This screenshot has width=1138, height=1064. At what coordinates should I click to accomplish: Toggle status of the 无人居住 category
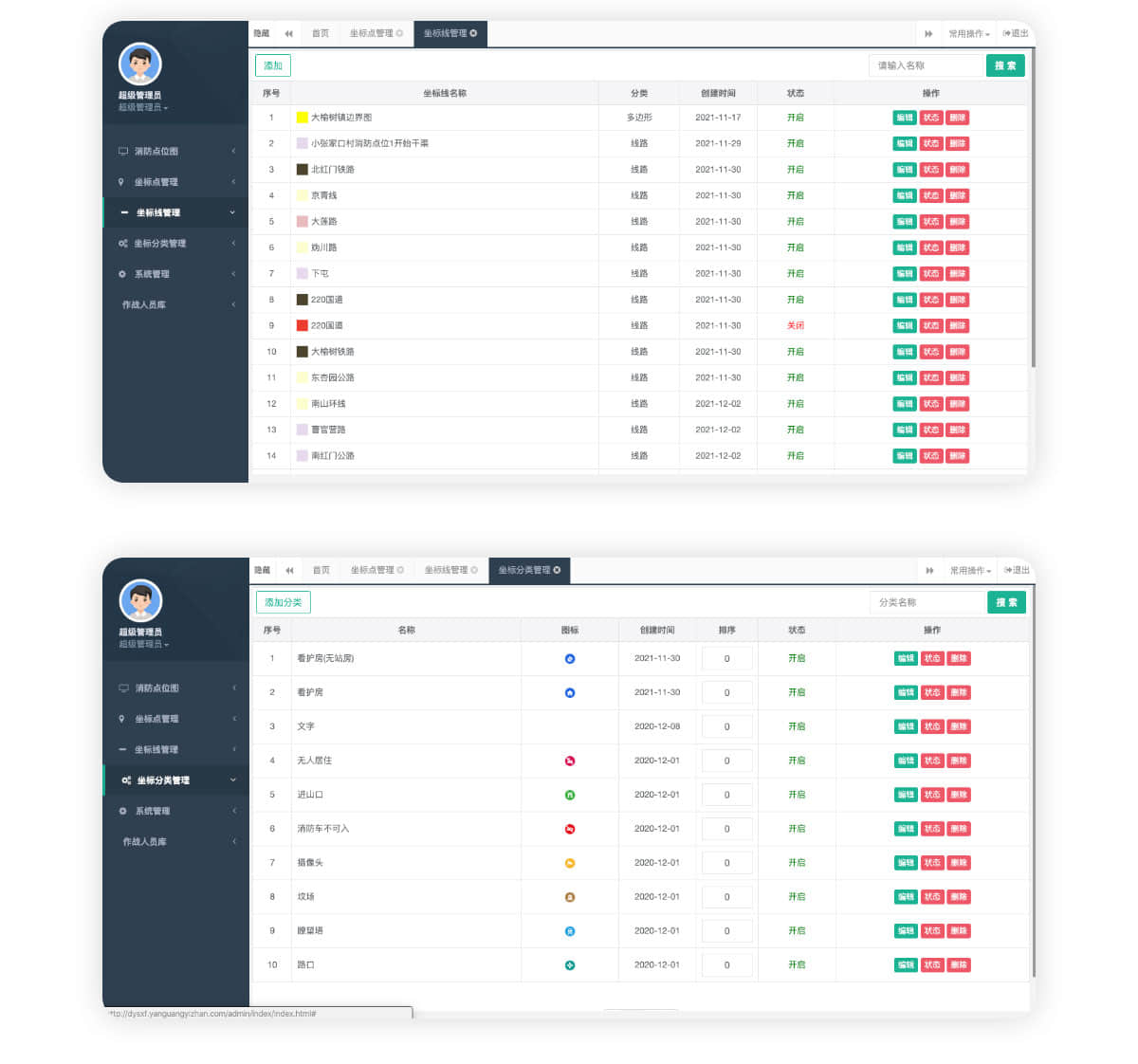coord(931,761)
